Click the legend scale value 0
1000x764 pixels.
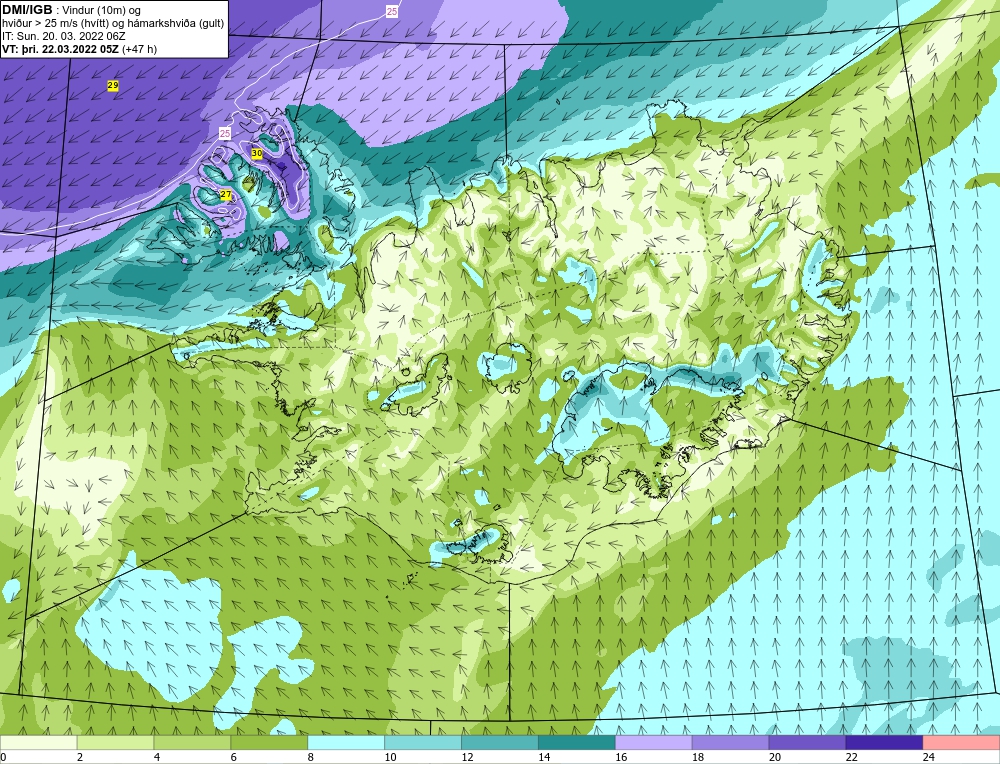pos(3,757)
